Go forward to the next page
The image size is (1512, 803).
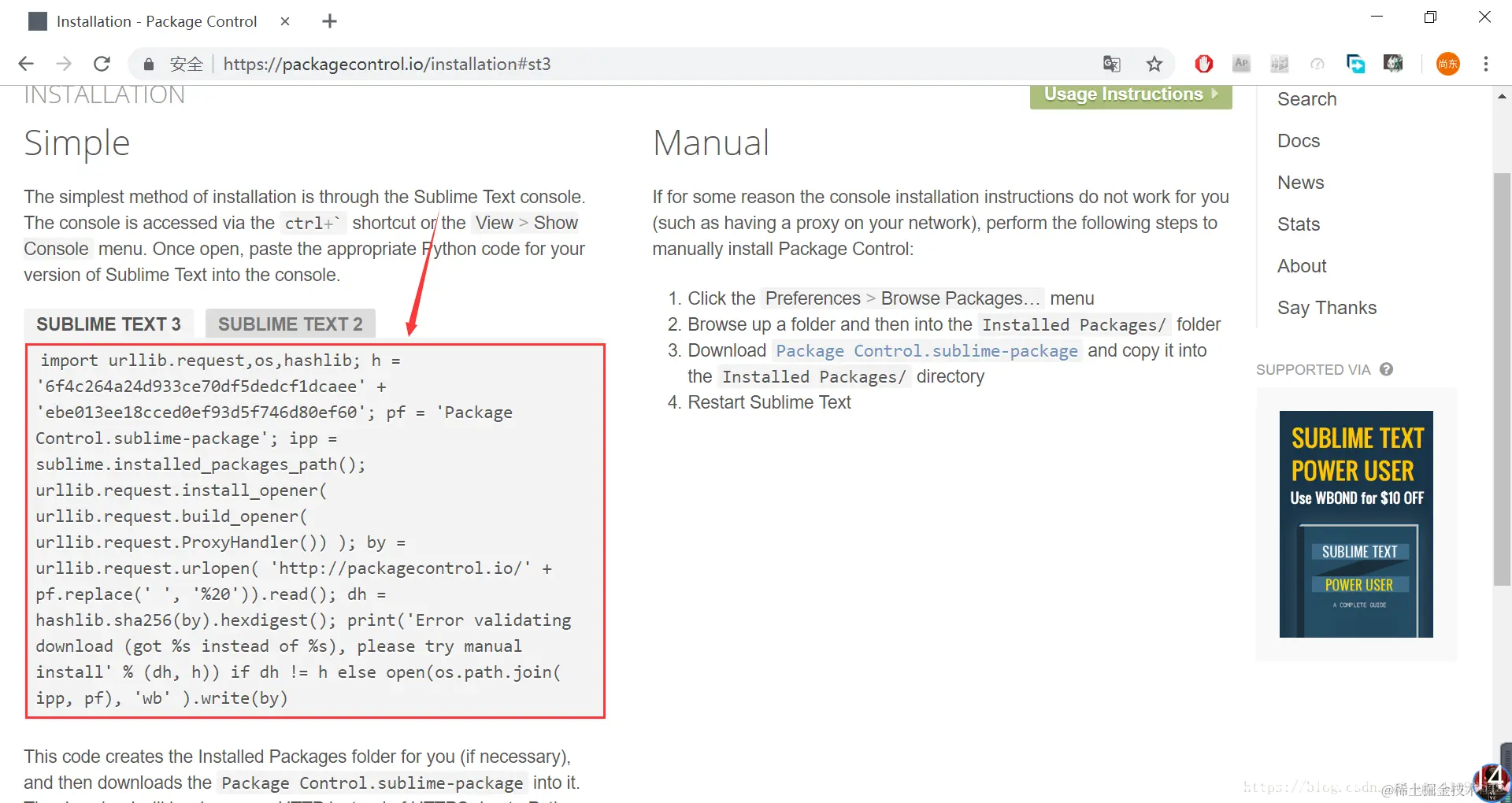[64, 64]
